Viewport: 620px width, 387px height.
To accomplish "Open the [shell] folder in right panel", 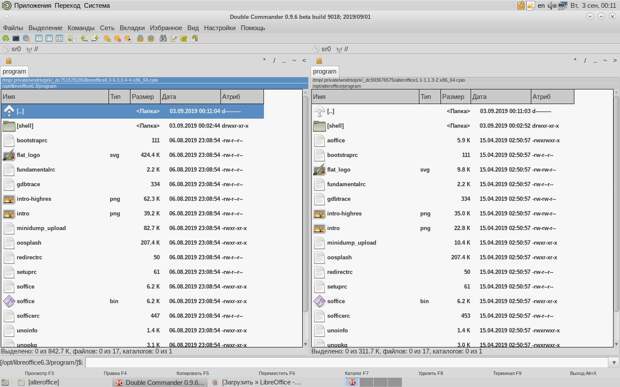I will tap(335, 126).
